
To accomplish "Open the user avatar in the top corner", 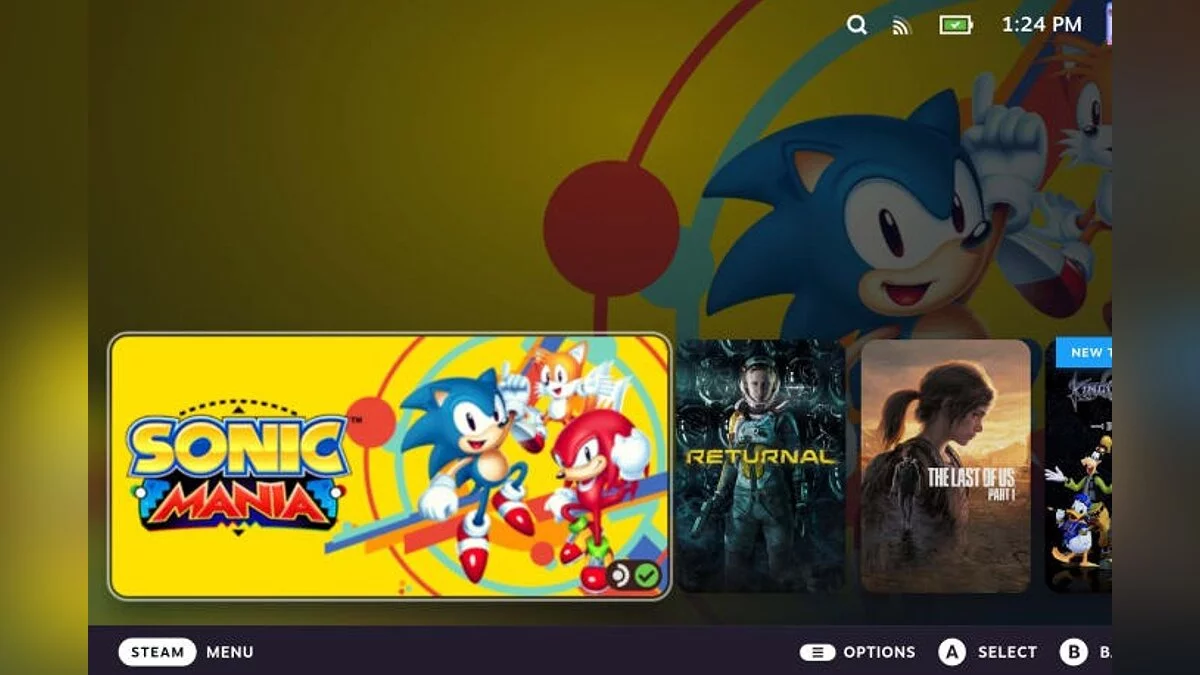I will tap(1109, 24).
